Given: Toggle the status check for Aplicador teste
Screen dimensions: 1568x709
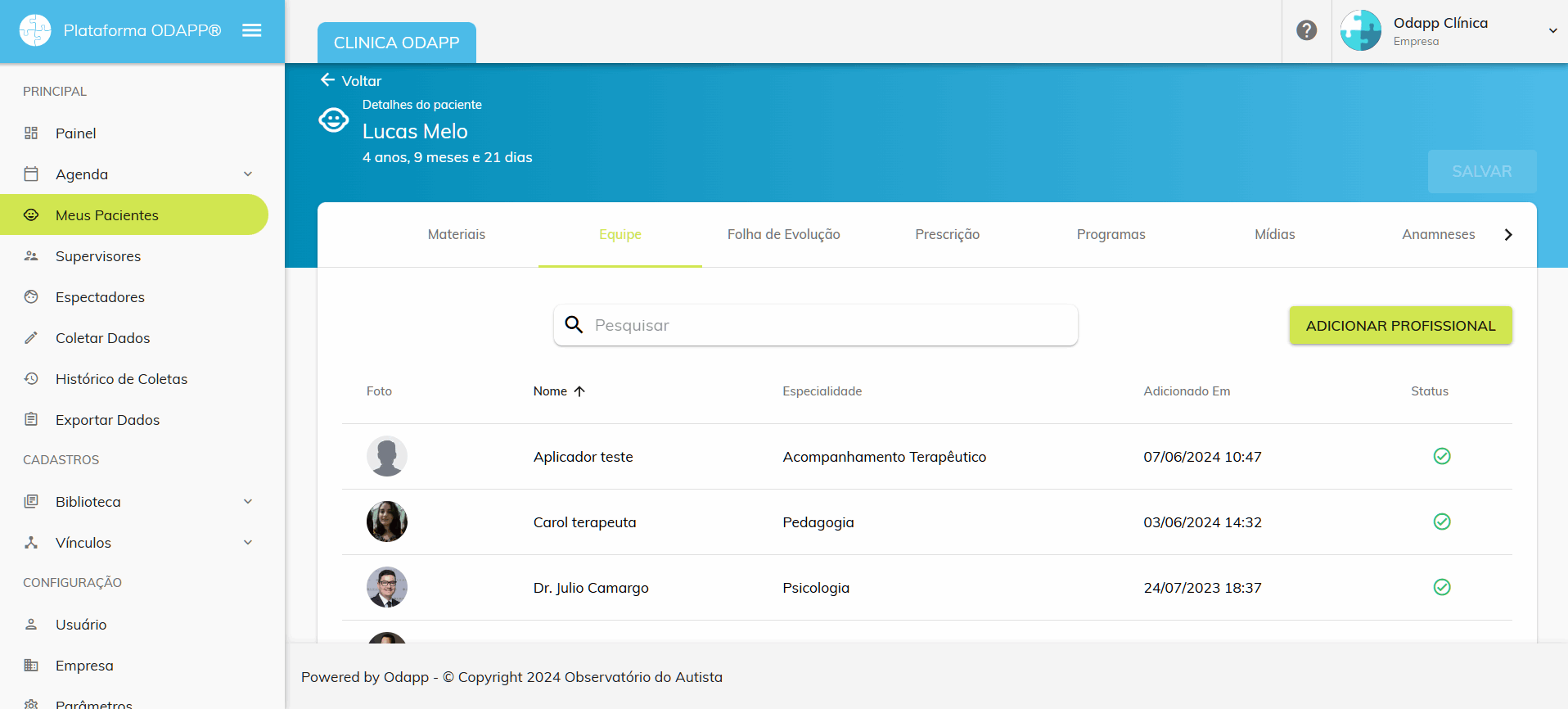Looking at the screenshot, I should [x=1442, y=456].
